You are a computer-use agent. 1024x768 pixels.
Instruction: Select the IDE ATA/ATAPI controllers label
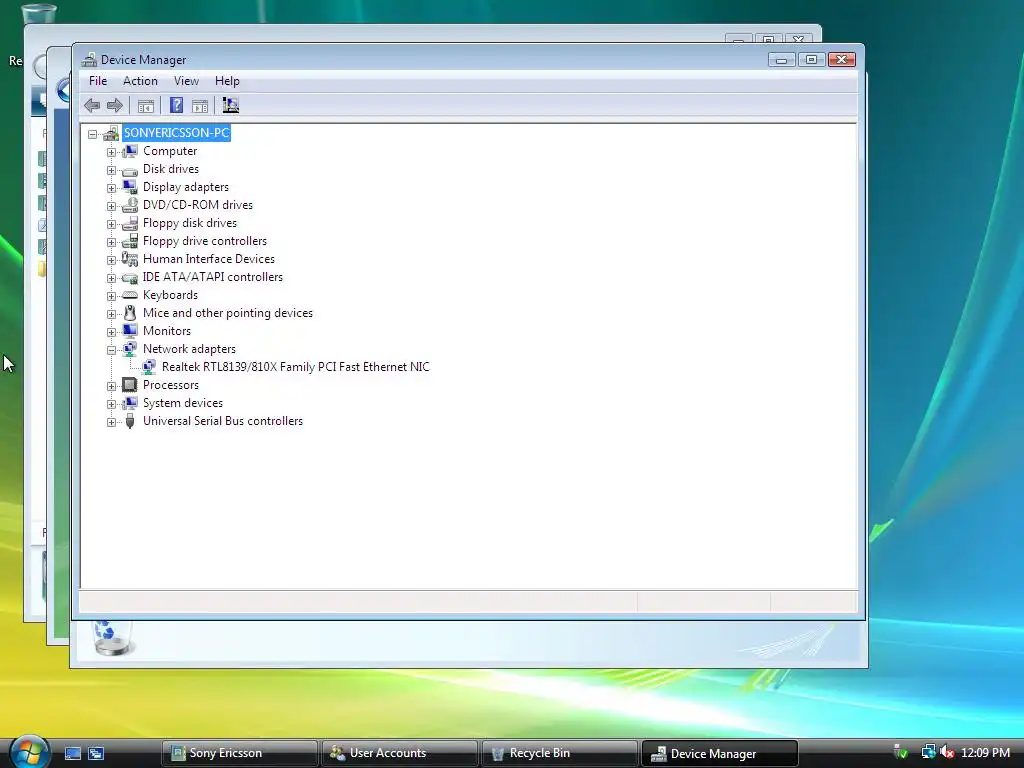coord(213,277)
